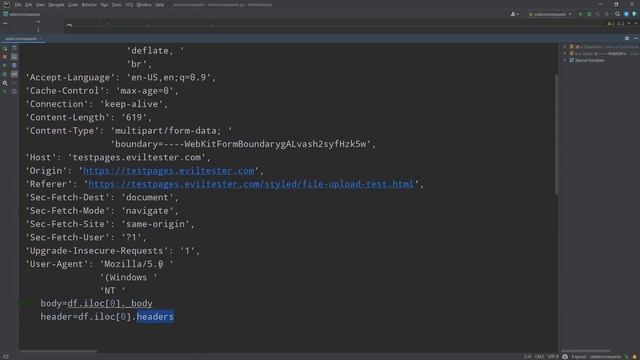This screenshot has height=360, width=640.
Task: Open Search Everywhere magnifier icon
Action: (617, 14)
